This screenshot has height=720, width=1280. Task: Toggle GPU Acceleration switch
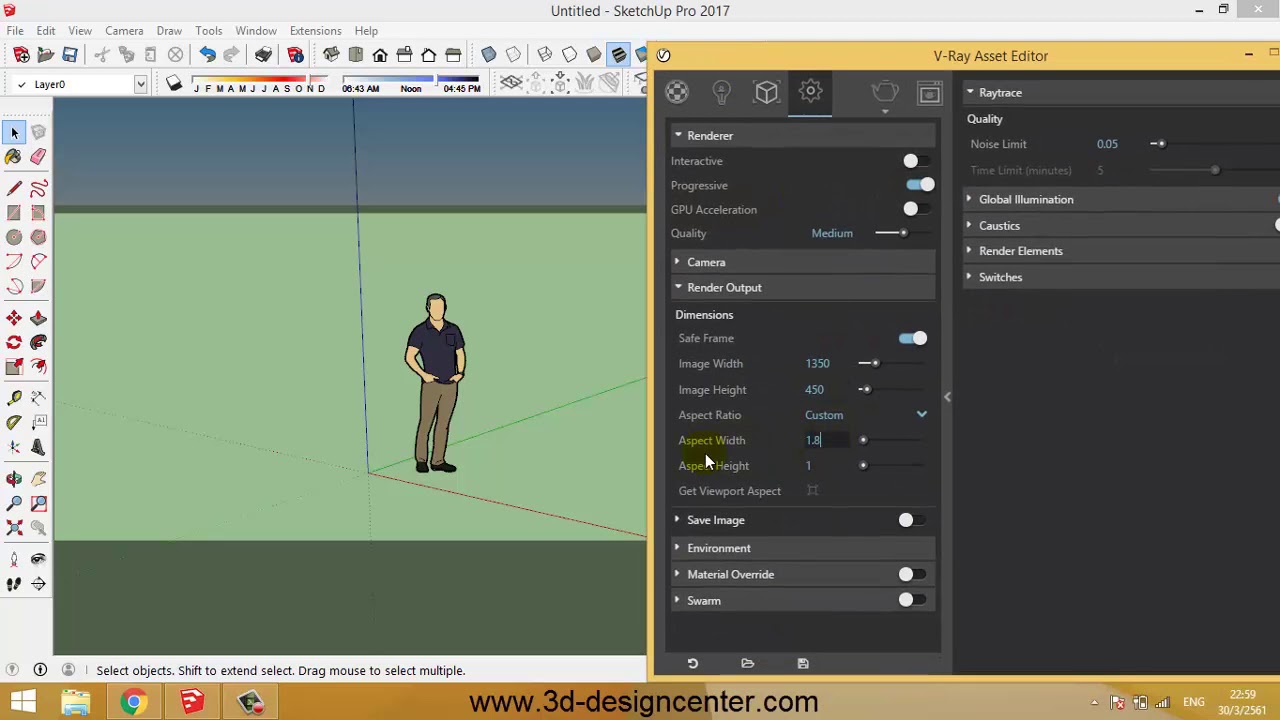tap(917, 209)
